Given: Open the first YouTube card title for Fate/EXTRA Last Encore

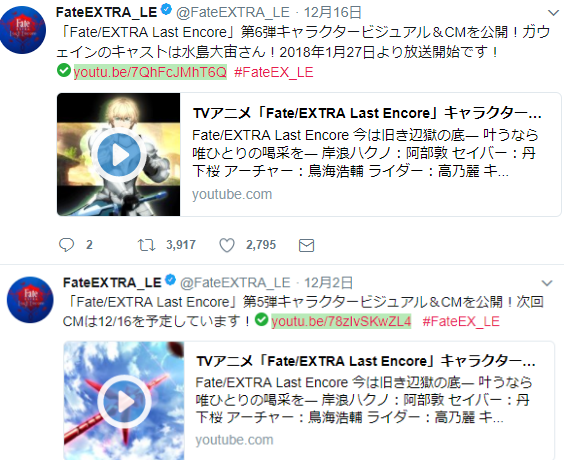Looking at the screenshot, I should coord(367,113).
